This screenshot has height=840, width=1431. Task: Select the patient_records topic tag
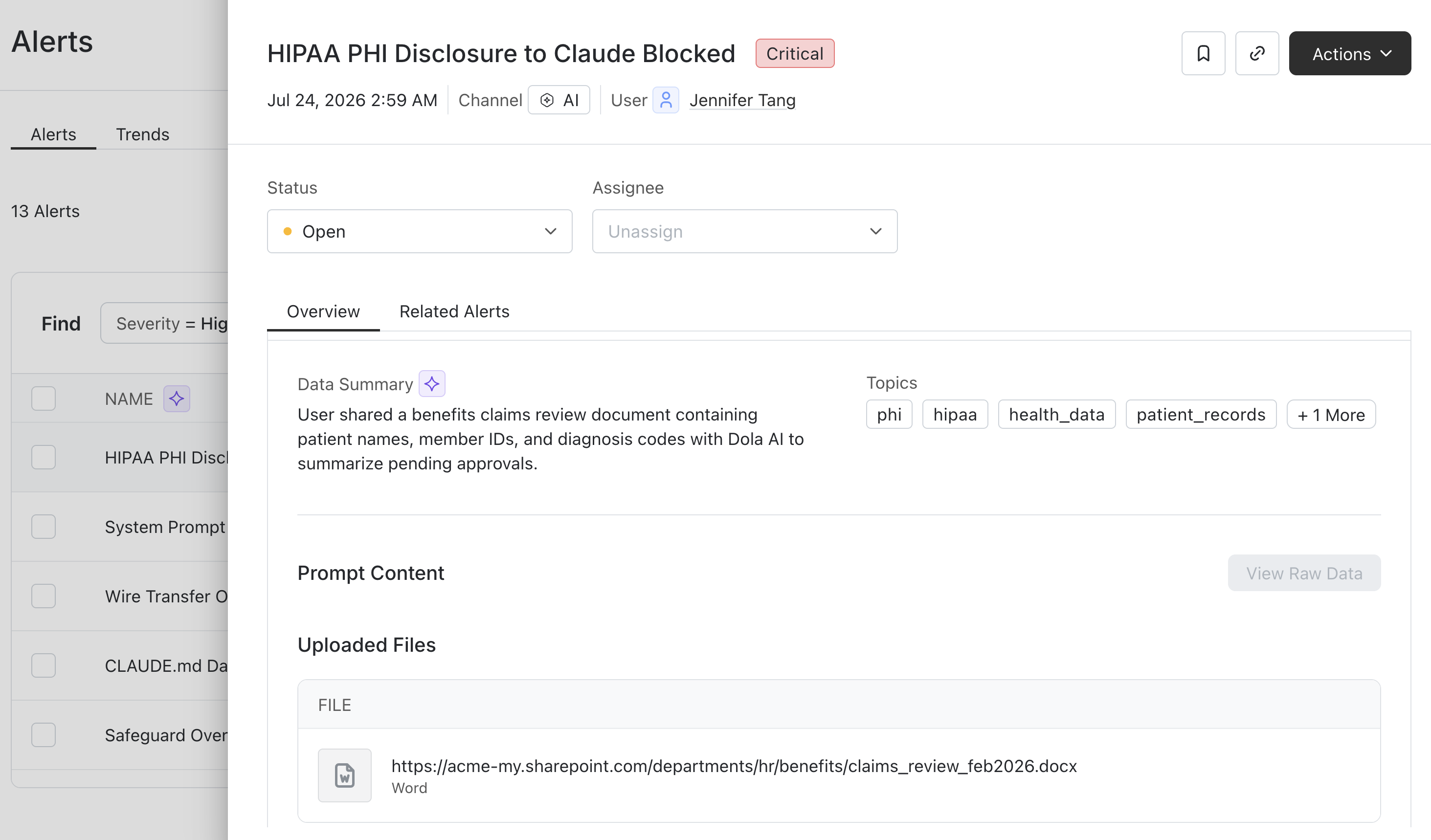click(1201, 414)
